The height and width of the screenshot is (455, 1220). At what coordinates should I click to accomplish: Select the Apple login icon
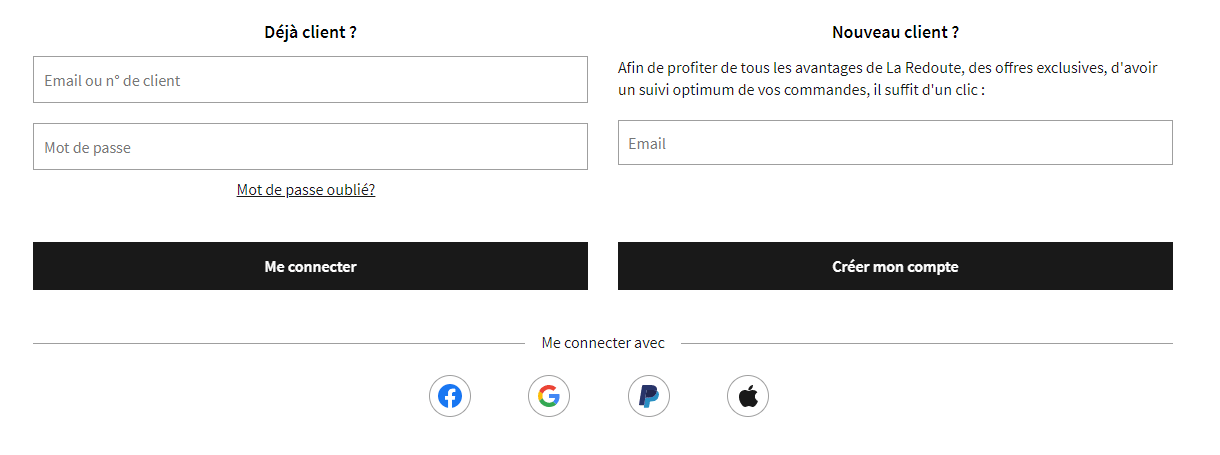748,397
